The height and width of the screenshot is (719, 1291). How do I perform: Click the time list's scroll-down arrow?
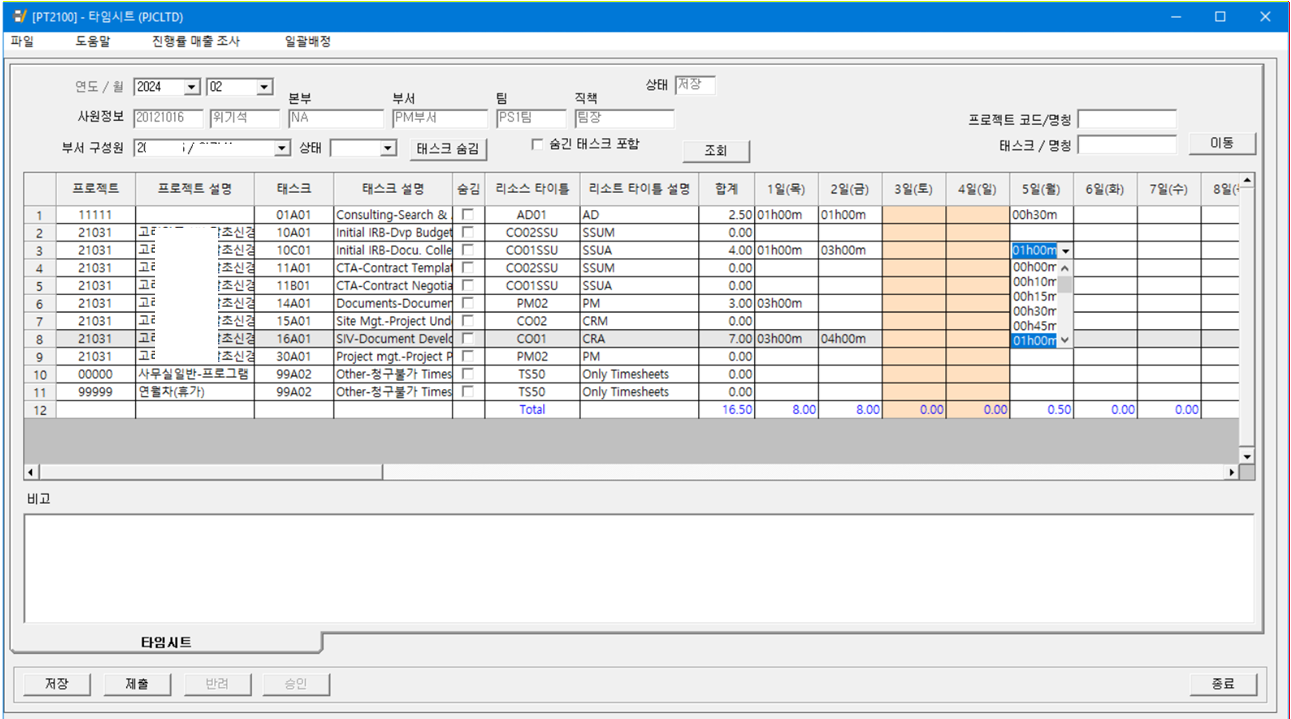[1065, 341]
